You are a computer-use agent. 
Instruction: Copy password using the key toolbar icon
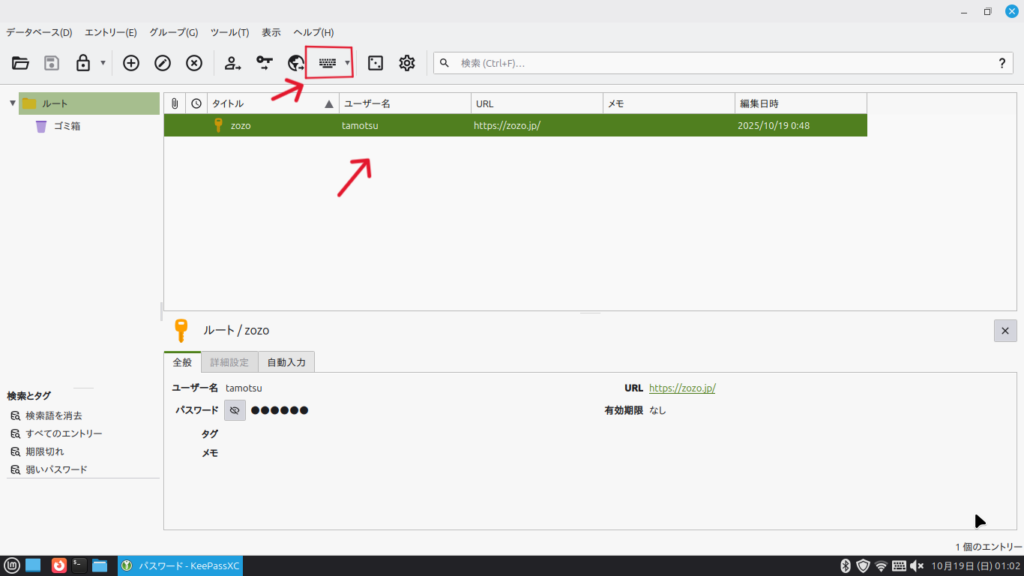pos(264,63)
